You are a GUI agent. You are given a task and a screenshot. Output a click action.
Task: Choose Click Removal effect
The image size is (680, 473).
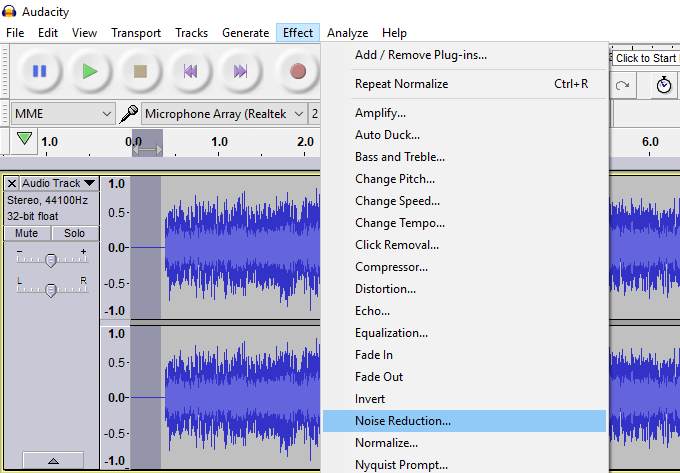pyautogui.click(x=464, y=245)
